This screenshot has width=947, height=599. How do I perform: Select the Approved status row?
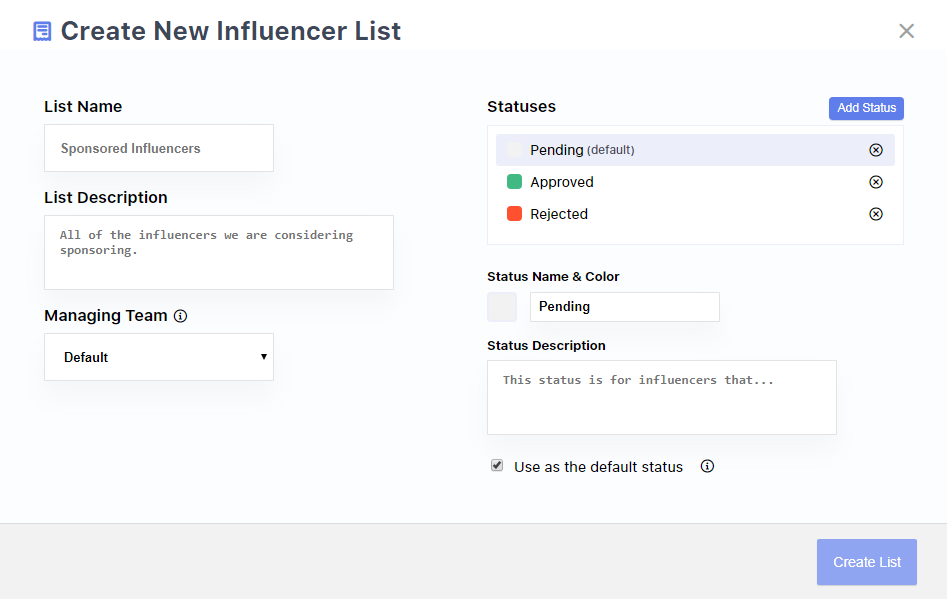pos(695,182)
